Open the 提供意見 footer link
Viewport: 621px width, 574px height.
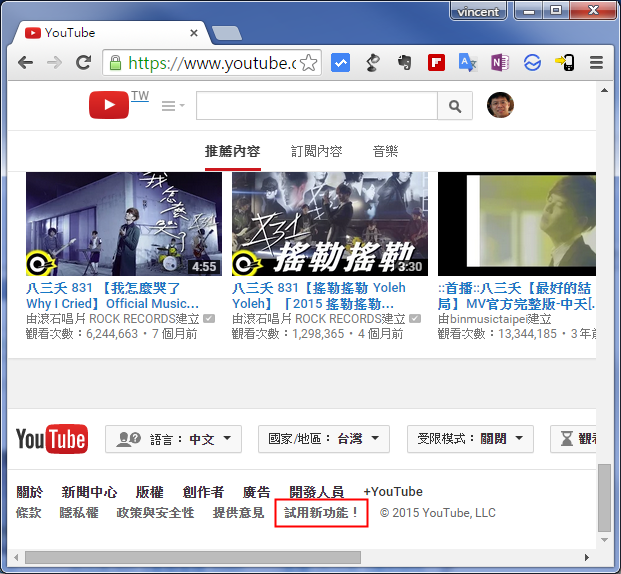[238, 513]
